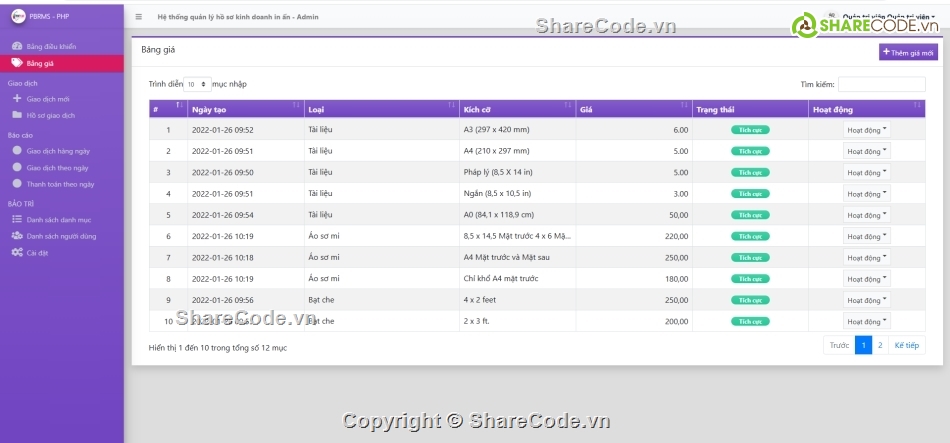Expand Hoạt động dropdown for row 1
950x443 pixels.
coord(866,130)
